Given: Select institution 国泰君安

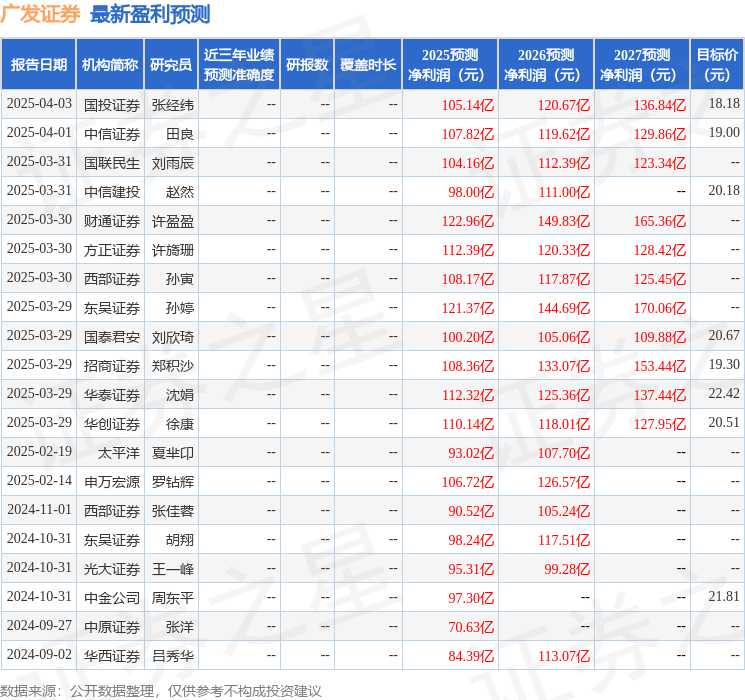Looking at the screenshot, I should coord(112,337).
